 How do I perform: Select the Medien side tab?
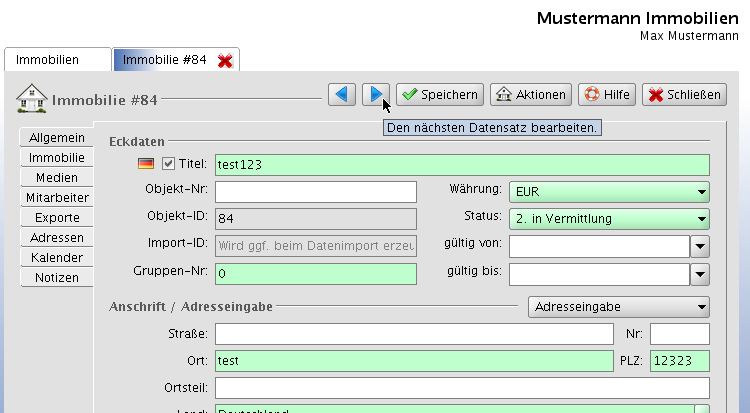click(56, 178)
